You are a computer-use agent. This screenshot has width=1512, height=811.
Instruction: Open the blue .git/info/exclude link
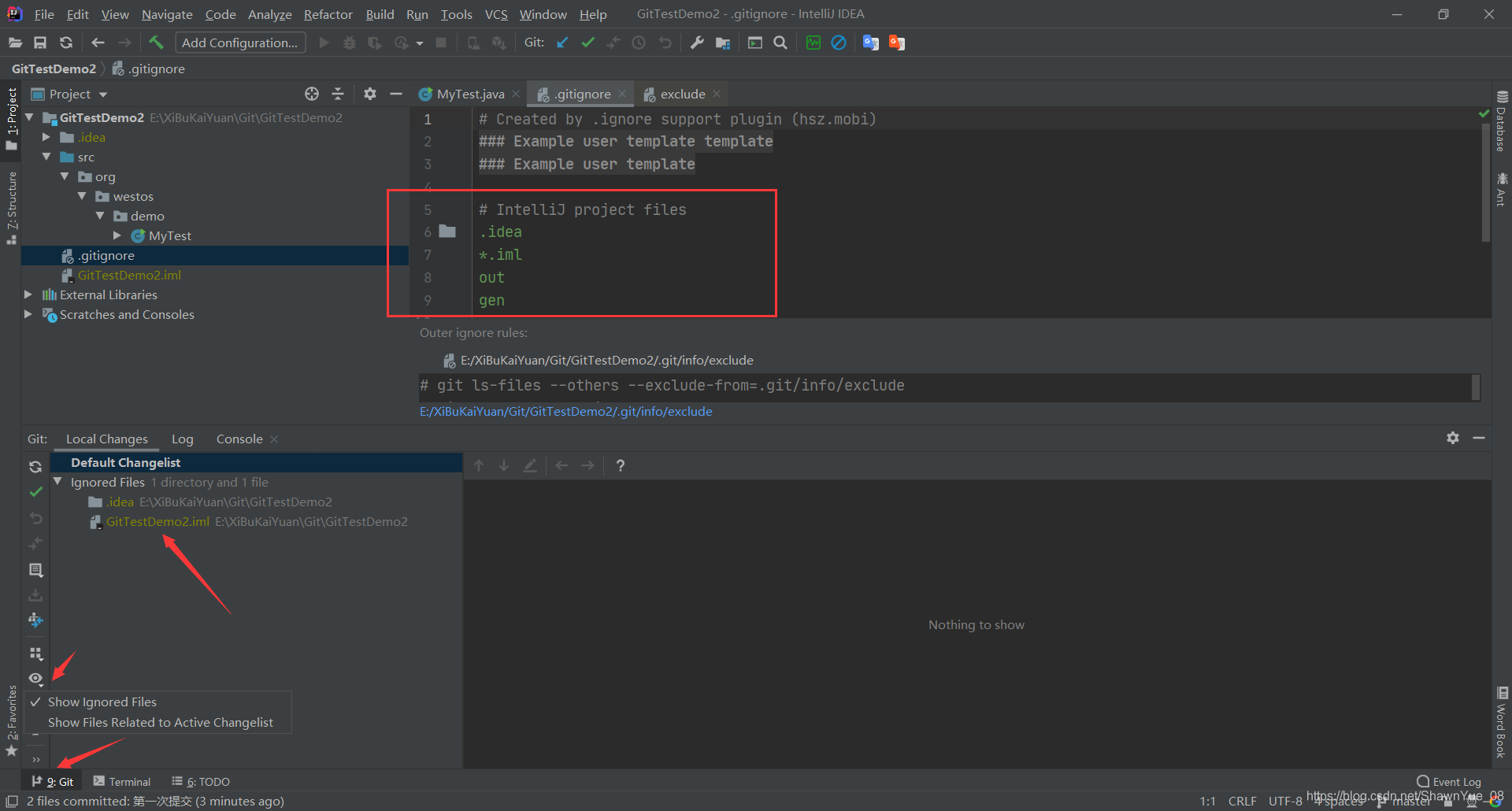[x=565, y=411]
